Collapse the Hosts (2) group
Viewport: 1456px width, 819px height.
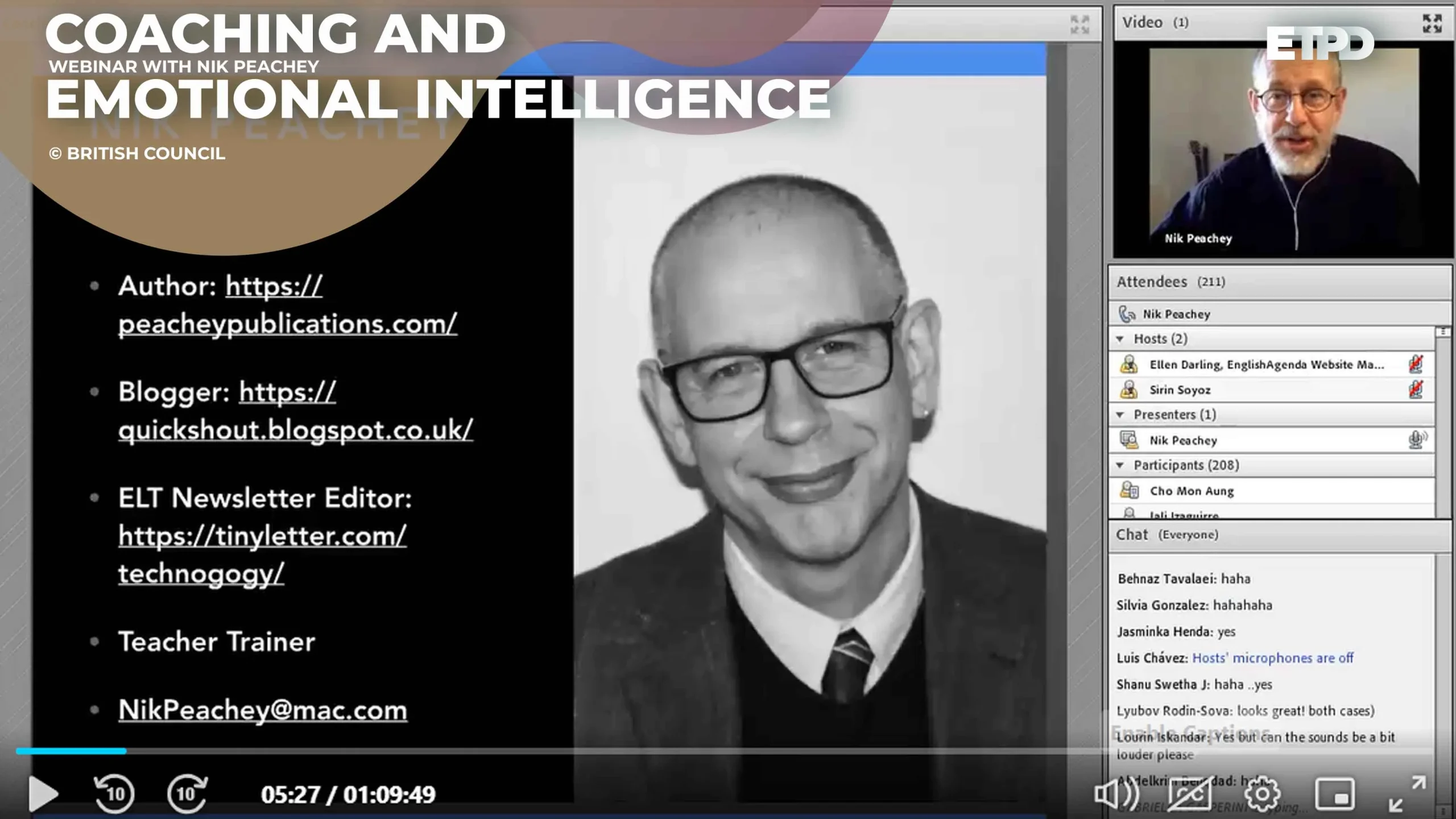[1120, 339]
